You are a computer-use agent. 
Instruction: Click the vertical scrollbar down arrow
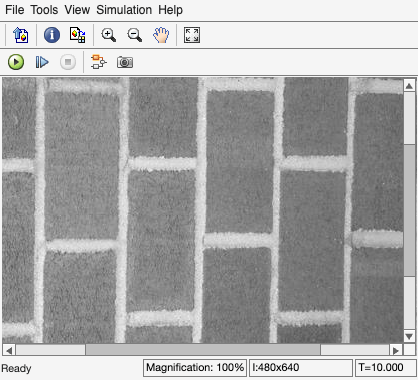tap(409, 336)
